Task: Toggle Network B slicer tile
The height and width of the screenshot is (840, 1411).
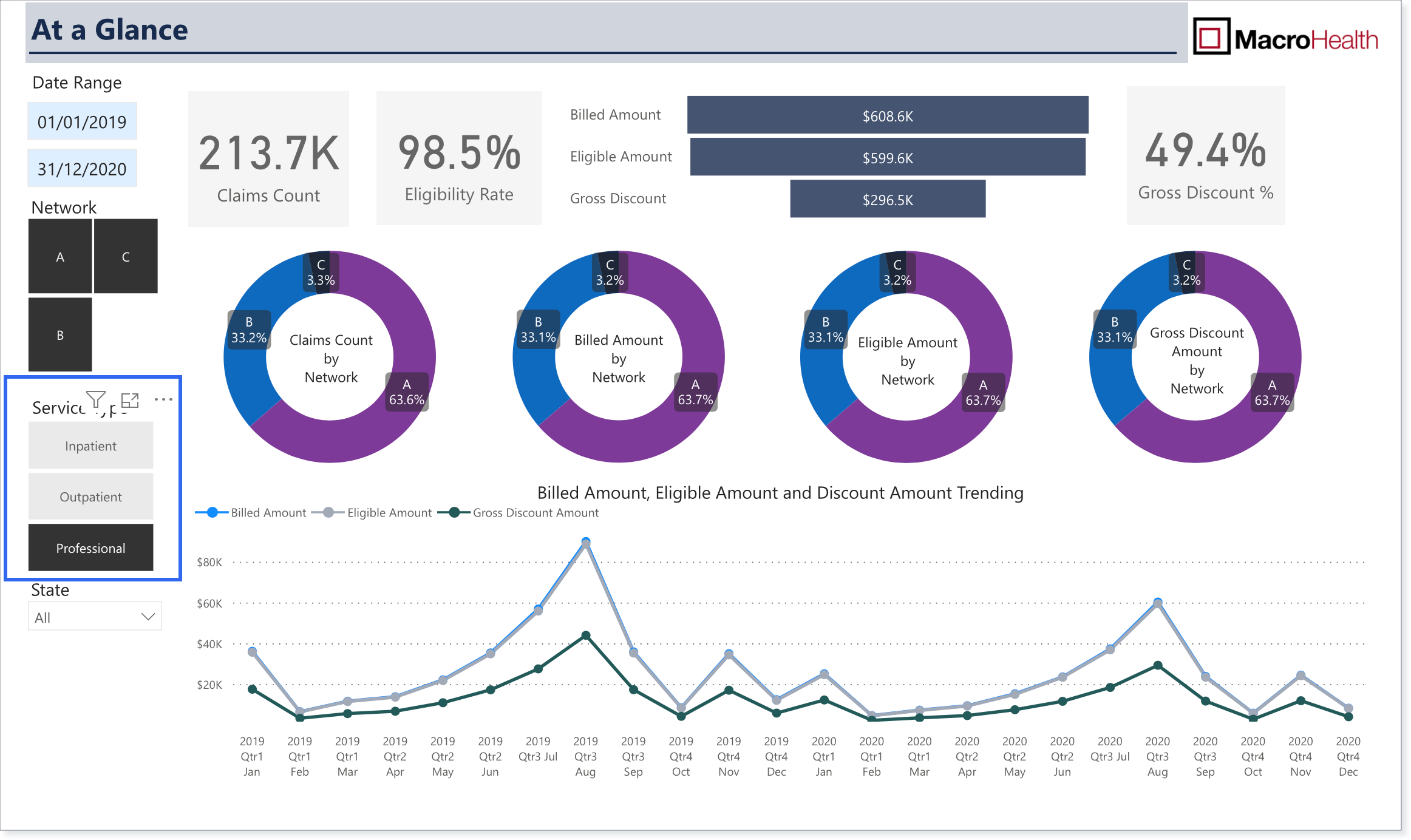Action: 60,334
